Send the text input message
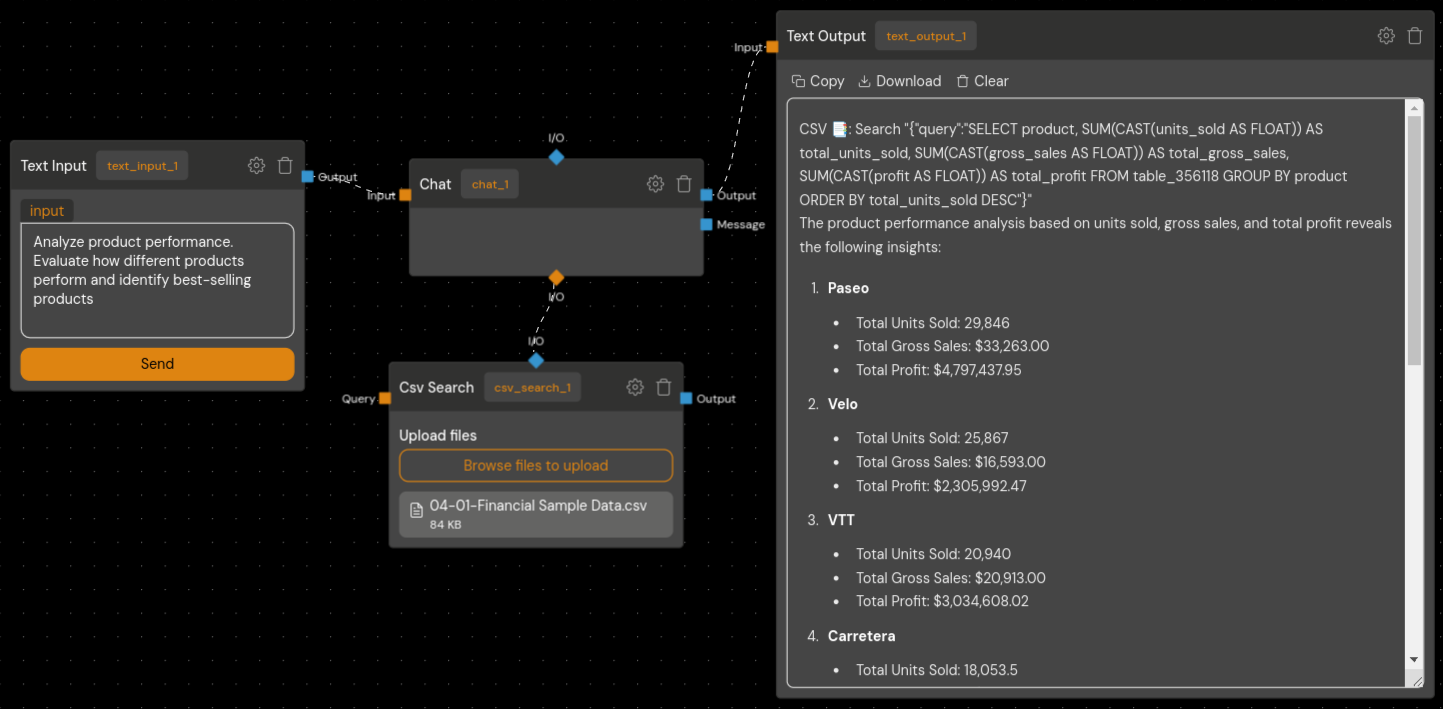This screenshot has width=1443, height=709. coord(157,364)
